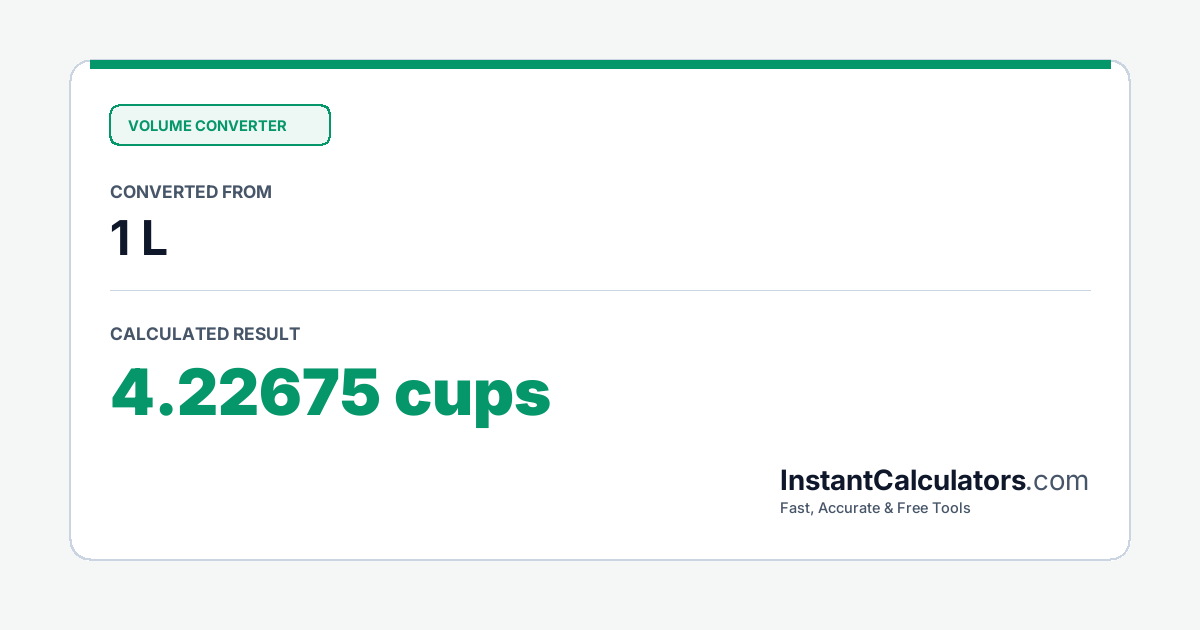Click the 4.22675 result number

[245, 392]
